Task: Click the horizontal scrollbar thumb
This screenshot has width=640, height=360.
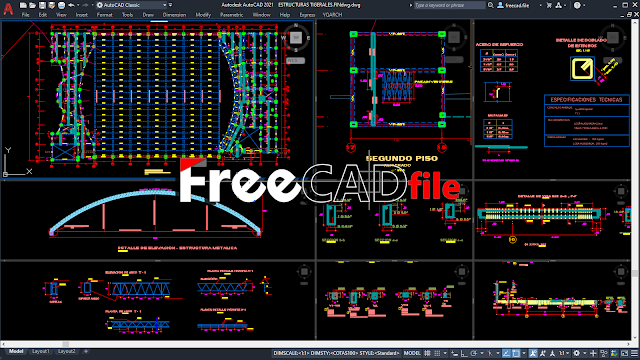Action: (65, 344)
